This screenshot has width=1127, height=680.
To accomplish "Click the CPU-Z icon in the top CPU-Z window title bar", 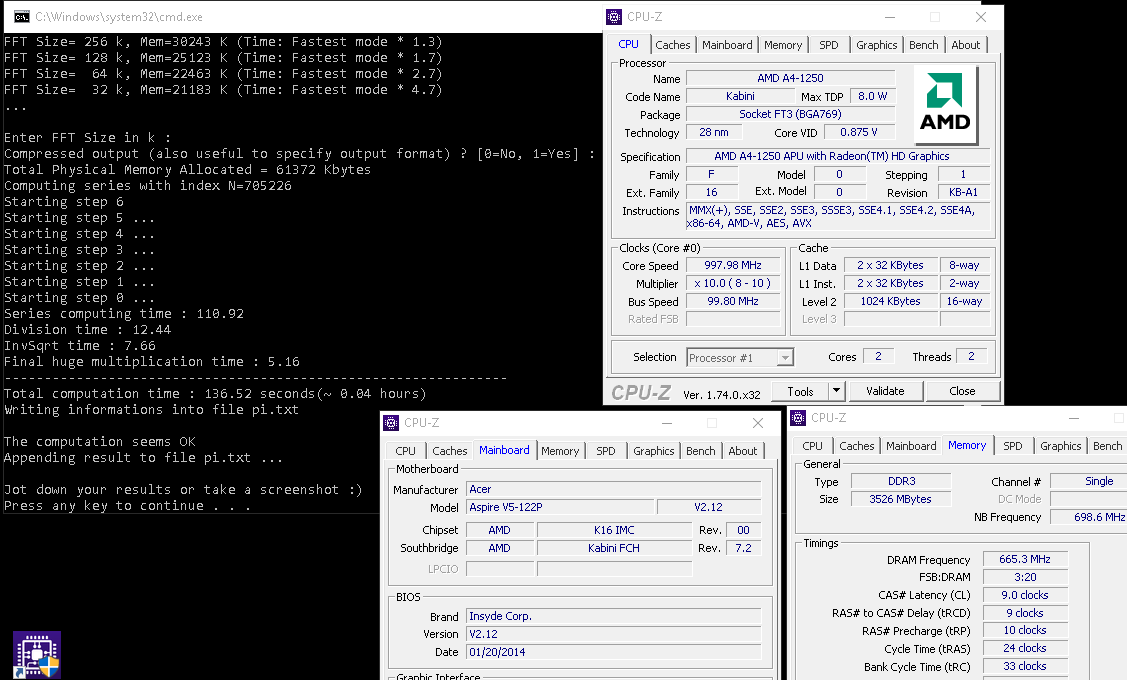I will click(614, 17).
